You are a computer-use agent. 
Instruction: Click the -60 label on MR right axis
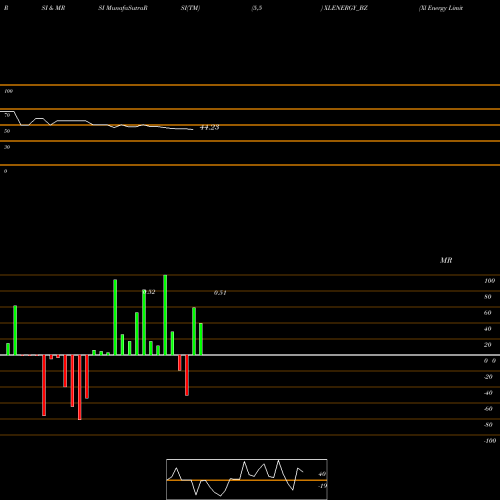coord(488,409)
